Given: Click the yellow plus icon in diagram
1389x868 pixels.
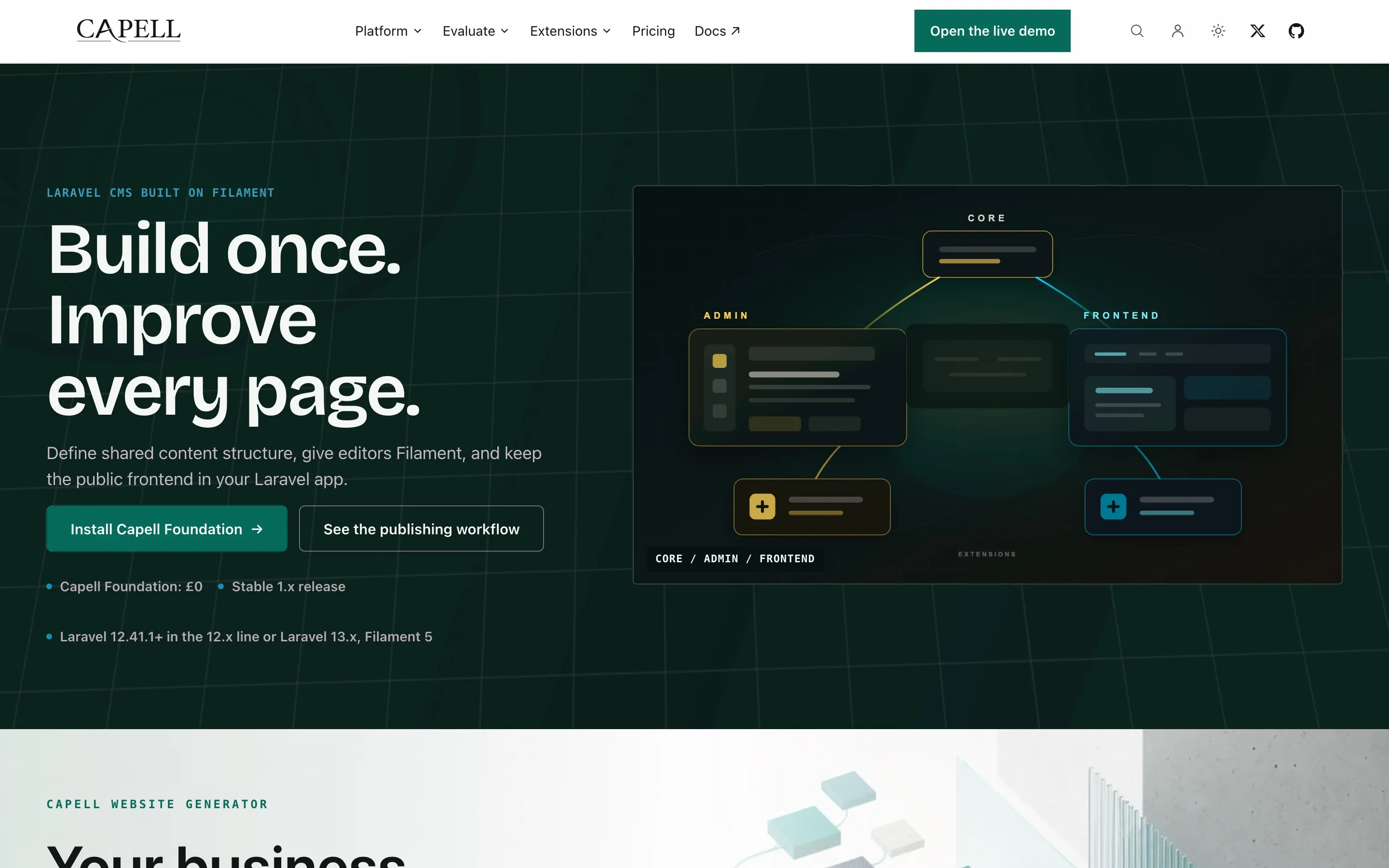Looking at the screenshot, I should (762, 507).
